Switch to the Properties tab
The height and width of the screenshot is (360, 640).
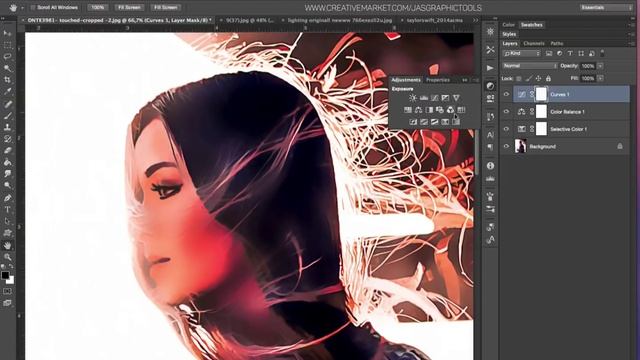click(438, 80)
